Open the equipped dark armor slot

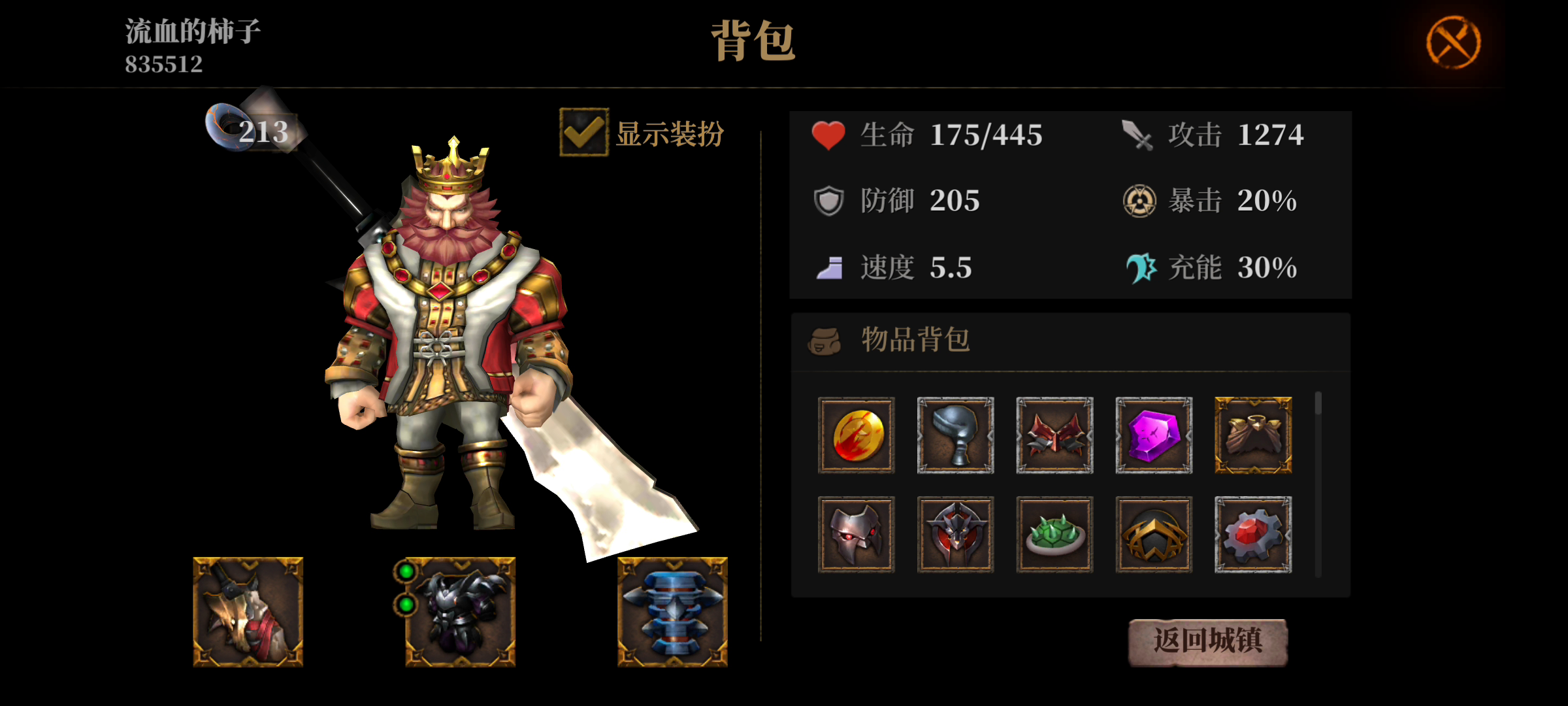click(x=460, y=612)
